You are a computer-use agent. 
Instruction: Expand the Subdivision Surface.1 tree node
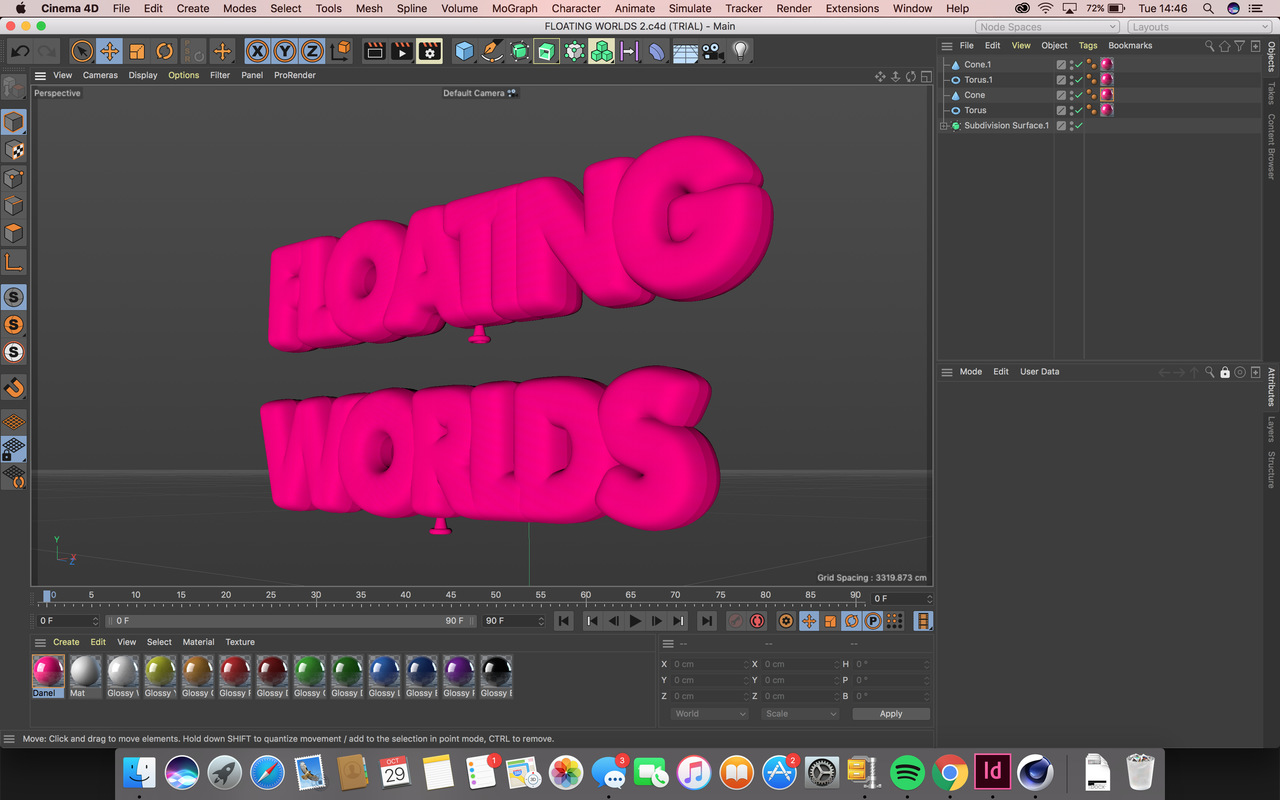943,126
